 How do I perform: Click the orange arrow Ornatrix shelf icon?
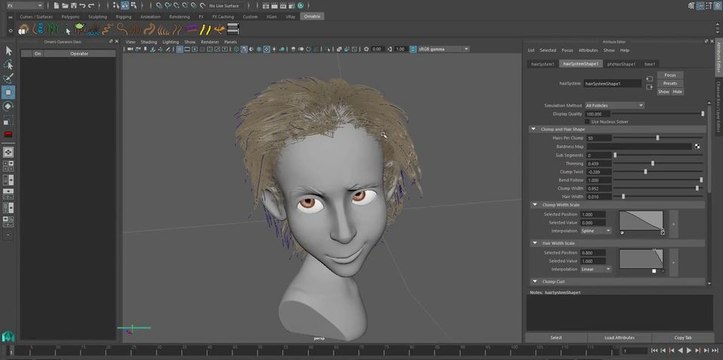pos(220,30)
